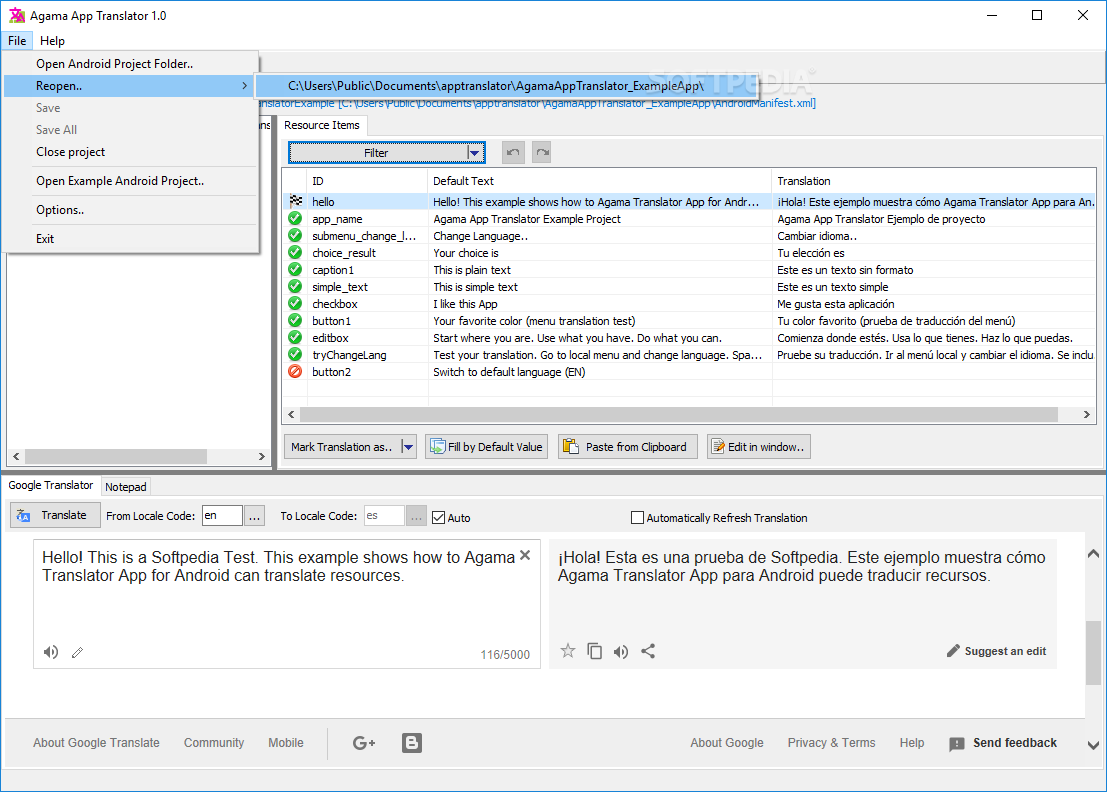The image size is (1107, 792).
Task: Open the Mobile footer link
Action: point(286,743)
